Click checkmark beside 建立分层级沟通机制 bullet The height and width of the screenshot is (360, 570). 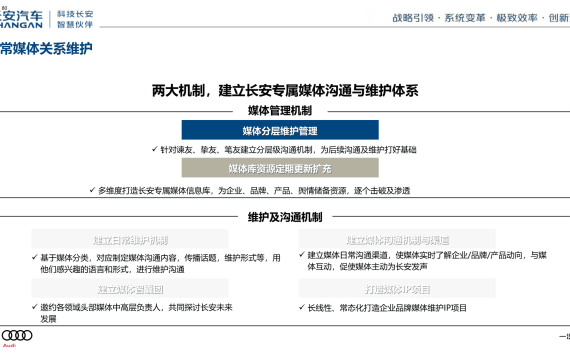(x=155, y=149)
